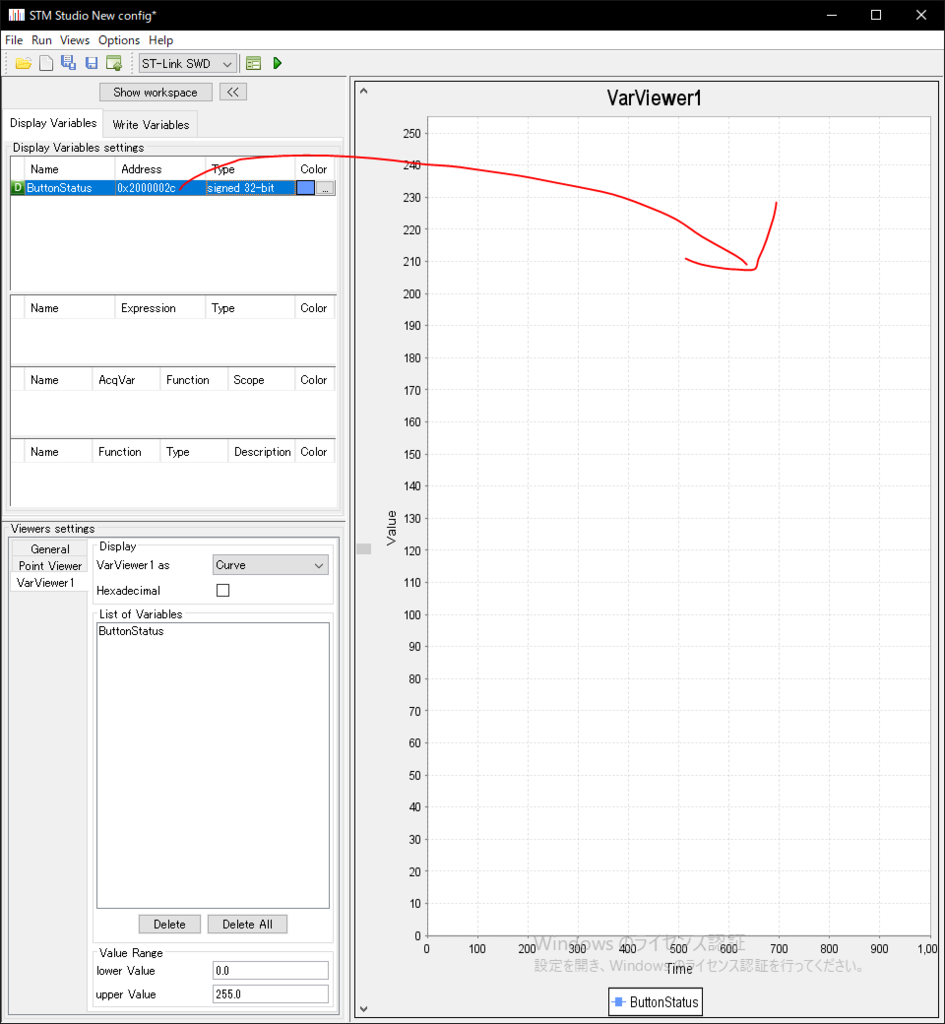Open a configuration file with the folder icon

[24, 63]
